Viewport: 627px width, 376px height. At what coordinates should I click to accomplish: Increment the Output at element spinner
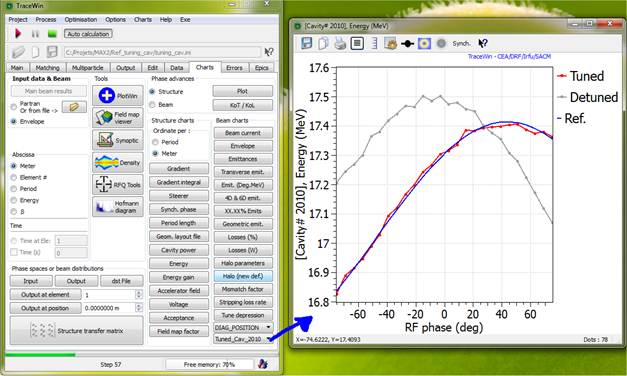[x=139, y=292]
